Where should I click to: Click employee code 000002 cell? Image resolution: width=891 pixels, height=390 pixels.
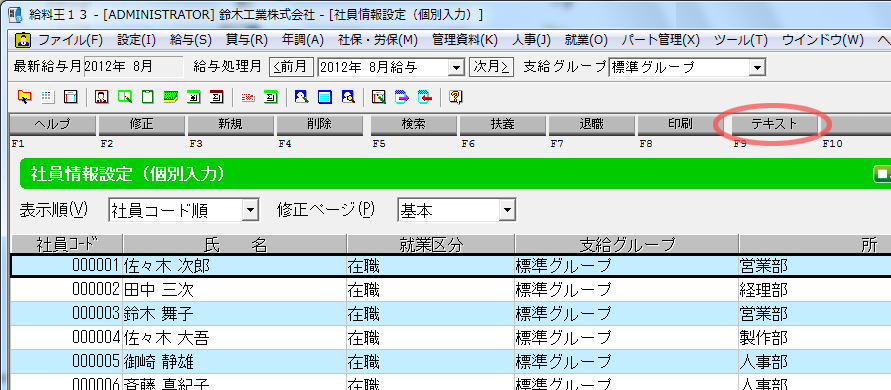pyautogui.click(x=67, y=290)
